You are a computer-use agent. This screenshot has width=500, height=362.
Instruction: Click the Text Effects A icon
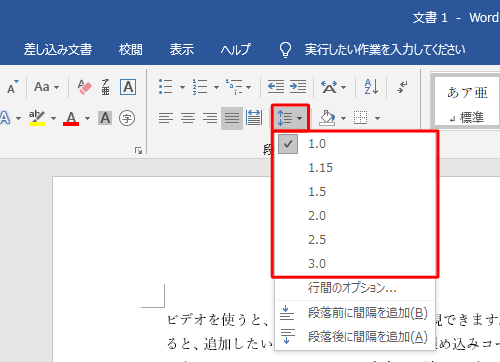(x=5, y=118)
